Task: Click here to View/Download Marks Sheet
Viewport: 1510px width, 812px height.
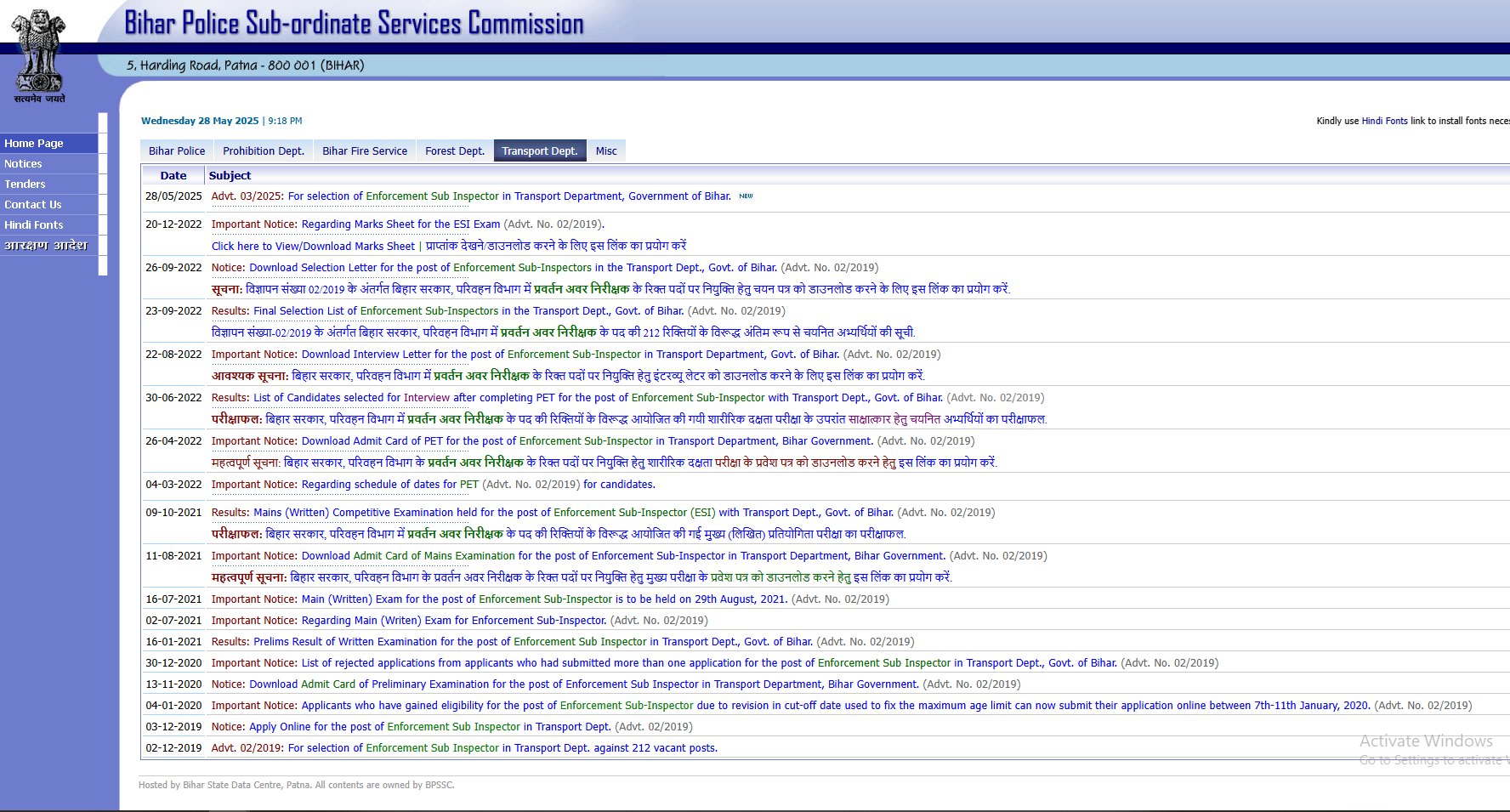Action: point(313,247)
